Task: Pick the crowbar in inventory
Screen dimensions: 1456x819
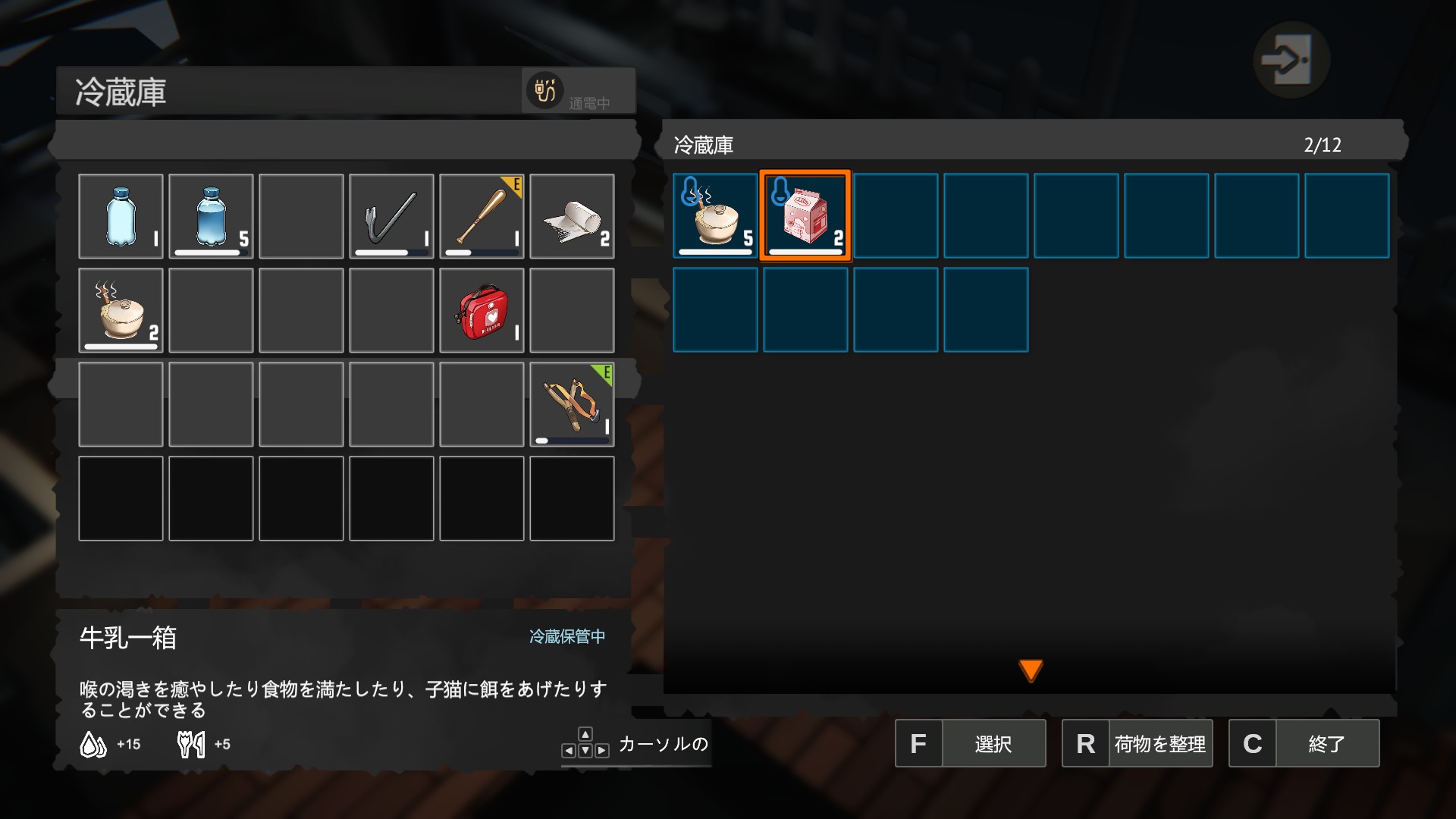Action: pos(391,216)
